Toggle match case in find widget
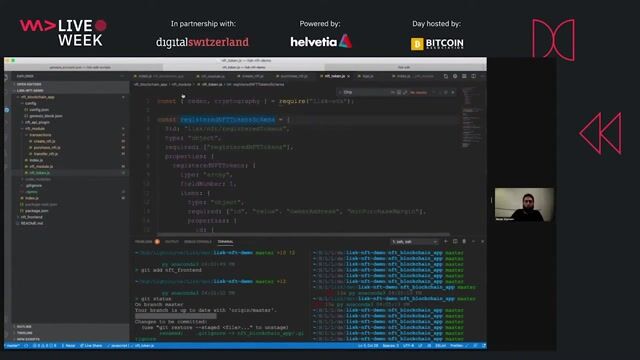This screenshot has height=360, width=640. (x=392, y=93)
